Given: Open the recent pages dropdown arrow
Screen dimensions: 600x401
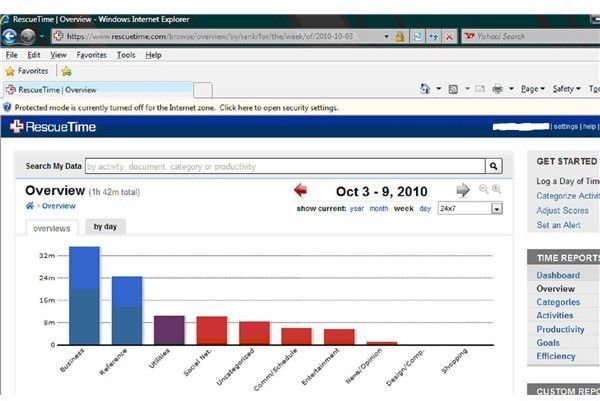Looking at the screenshot, I should [42, 37].
